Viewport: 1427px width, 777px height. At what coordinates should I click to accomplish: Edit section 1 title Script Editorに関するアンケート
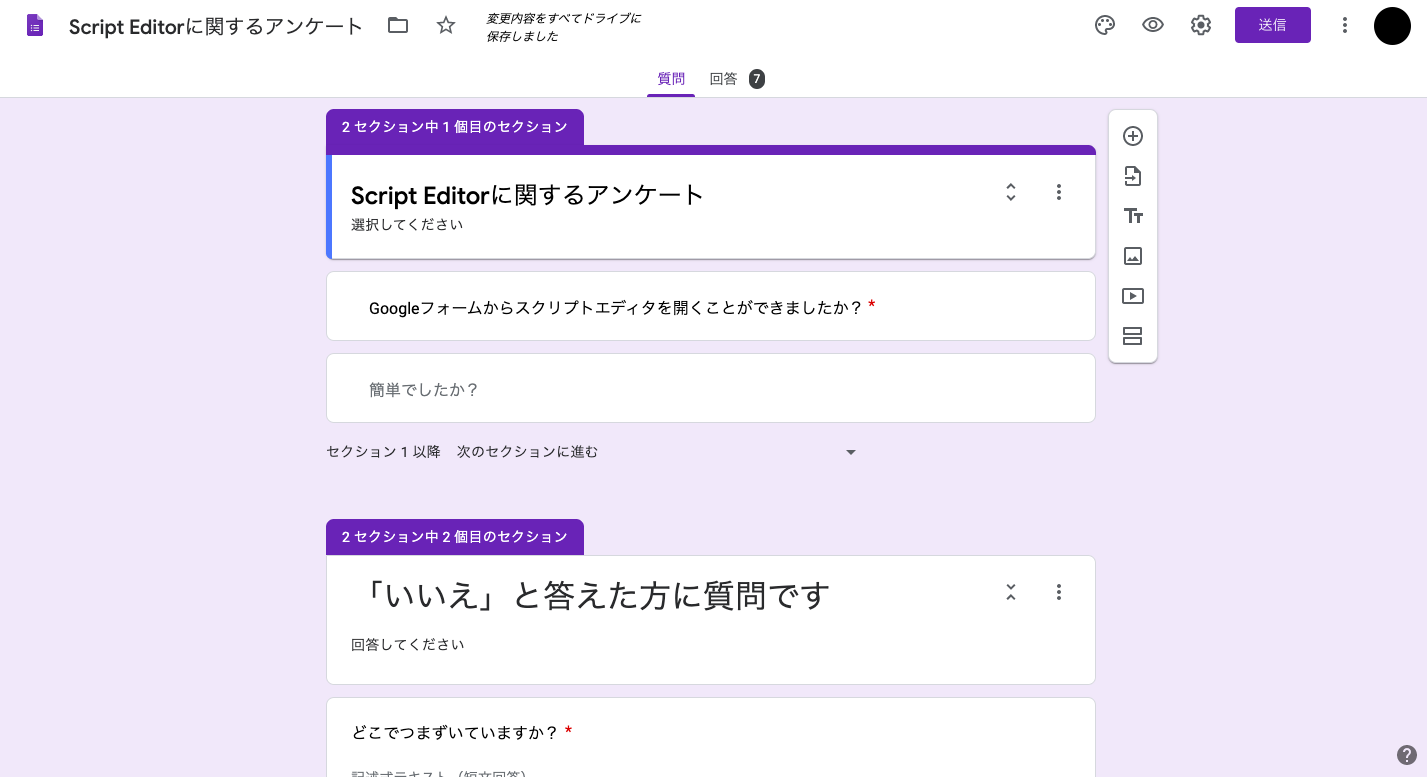coord(528,194)
